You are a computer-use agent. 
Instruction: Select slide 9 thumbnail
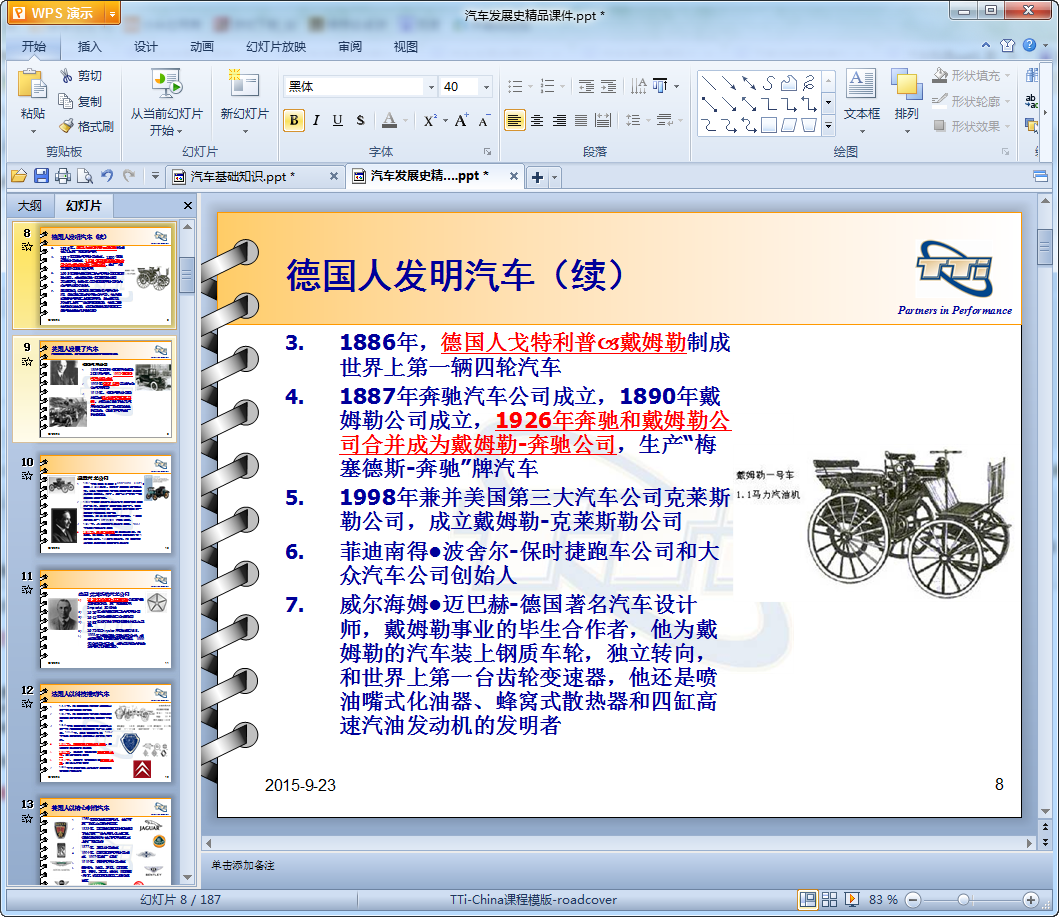[105, 390]
